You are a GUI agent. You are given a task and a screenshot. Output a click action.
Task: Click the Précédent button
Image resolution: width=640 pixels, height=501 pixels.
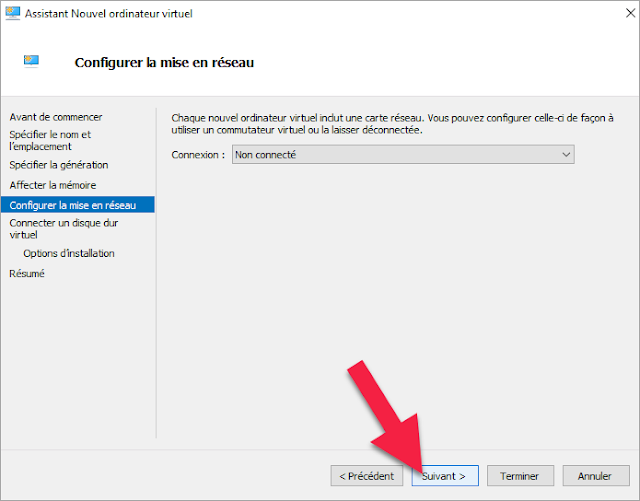[x=367, y=476]
